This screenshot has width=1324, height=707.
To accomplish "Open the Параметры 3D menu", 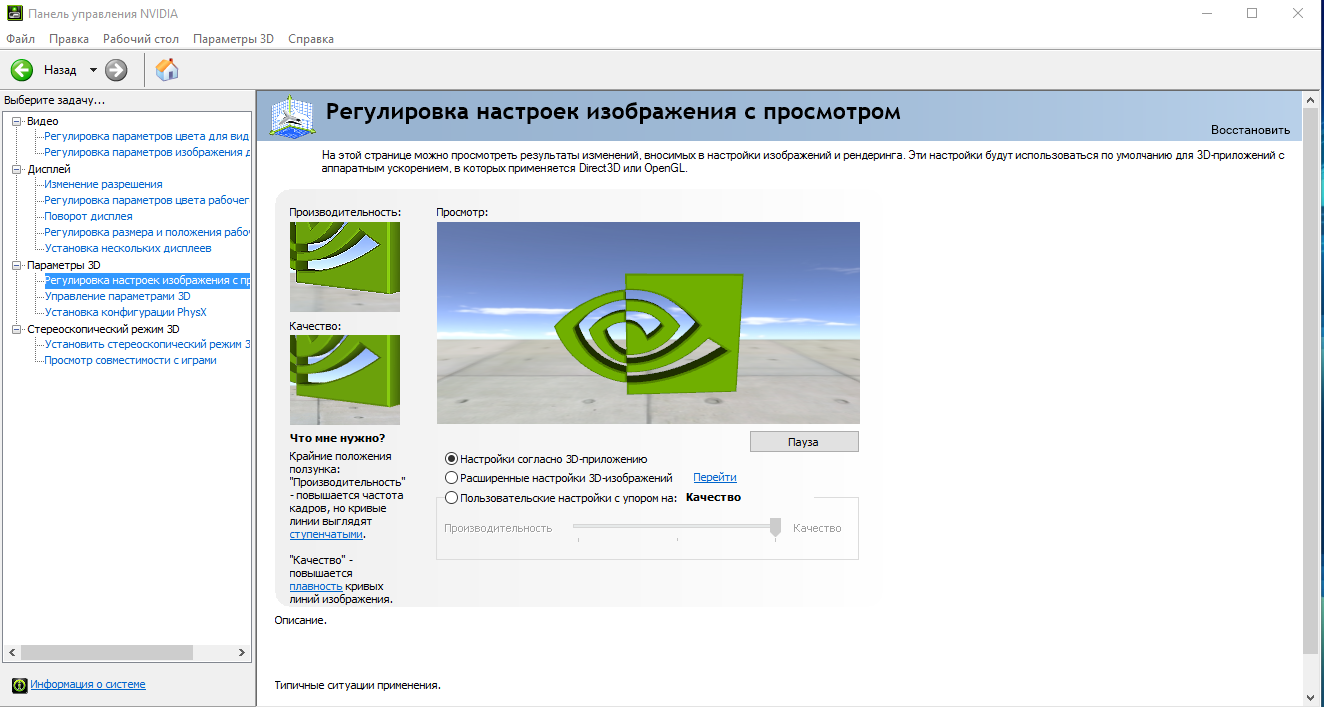I will pos(233,39).
